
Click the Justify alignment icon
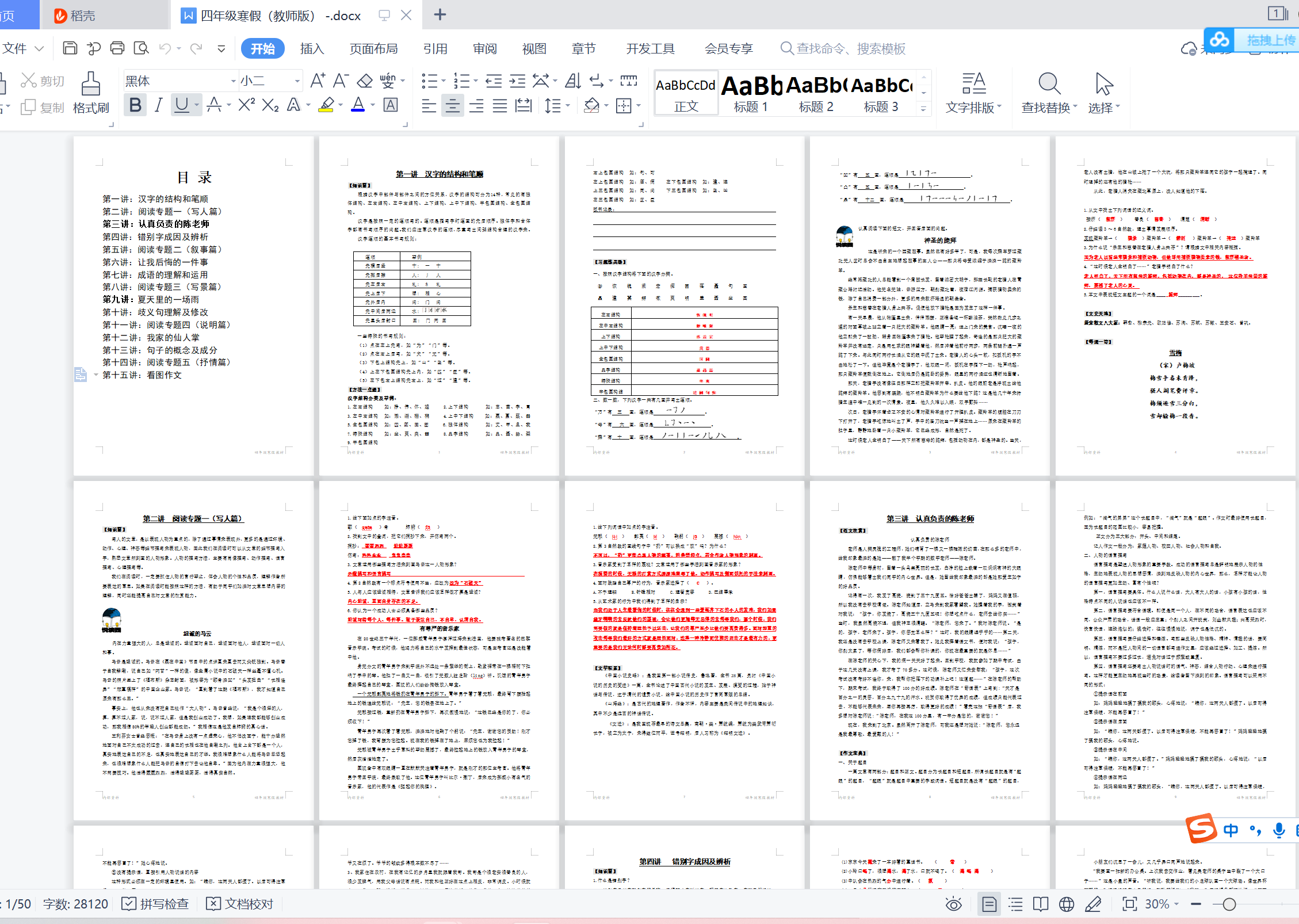(x=500, y=106)
